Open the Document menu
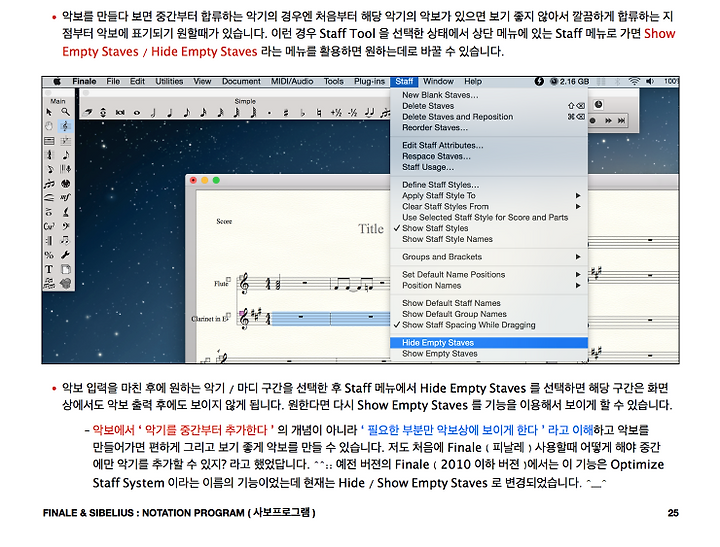 pyautogui.click(x=241, y=82)
